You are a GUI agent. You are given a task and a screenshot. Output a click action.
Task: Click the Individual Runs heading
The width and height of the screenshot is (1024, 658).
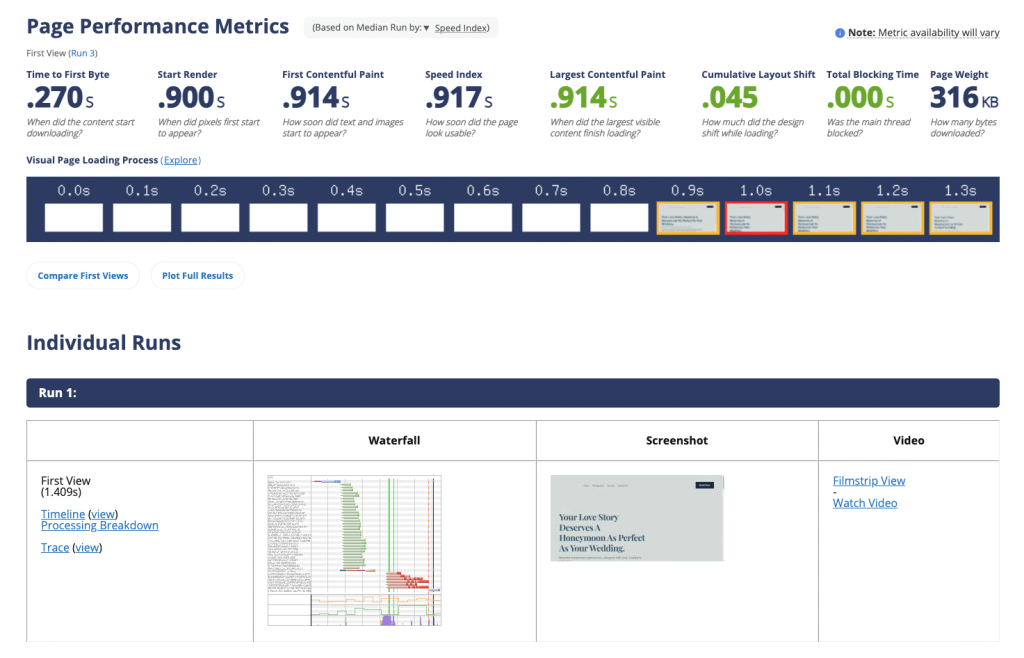[104, 343]
